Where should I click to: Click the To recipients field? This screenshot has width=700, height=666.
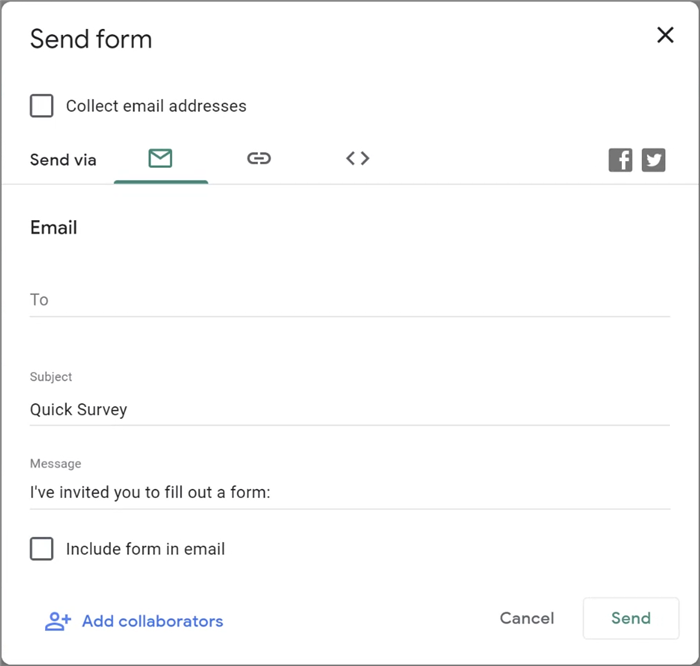coord(350,300)
